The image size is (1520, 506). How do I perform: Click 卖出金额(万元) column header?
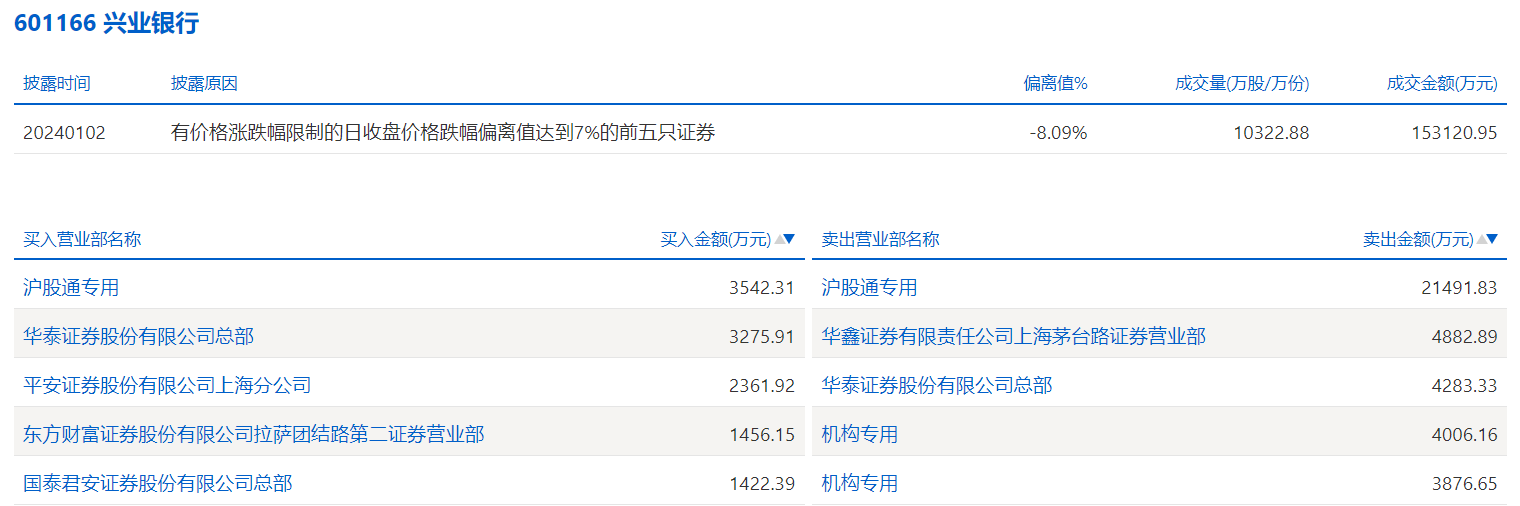(x=1418, y=239)
